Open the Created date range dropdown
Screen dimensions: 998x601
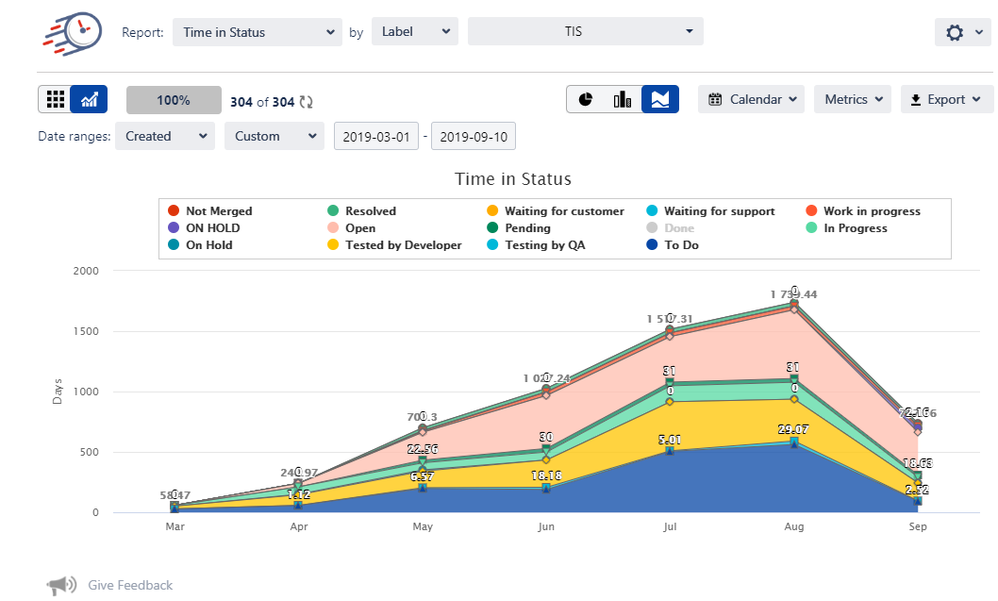(165, 136)
